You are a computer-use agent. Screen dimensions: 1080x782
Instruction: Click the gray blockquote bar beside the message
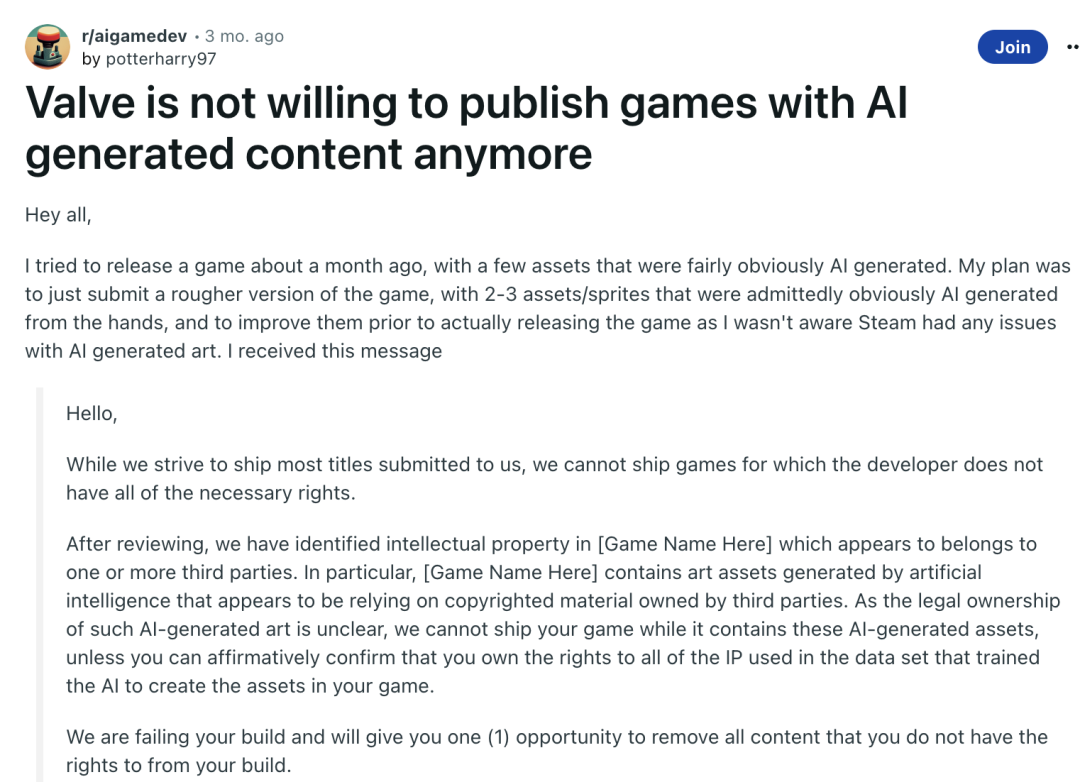[x=39, y=584]
